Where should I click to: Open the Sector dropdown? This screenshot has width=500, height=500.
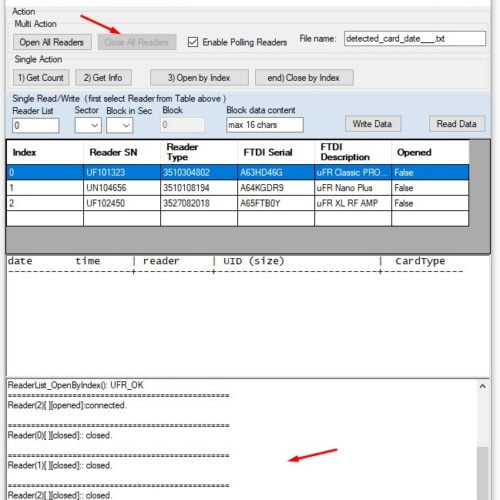(x=88, y=125)
